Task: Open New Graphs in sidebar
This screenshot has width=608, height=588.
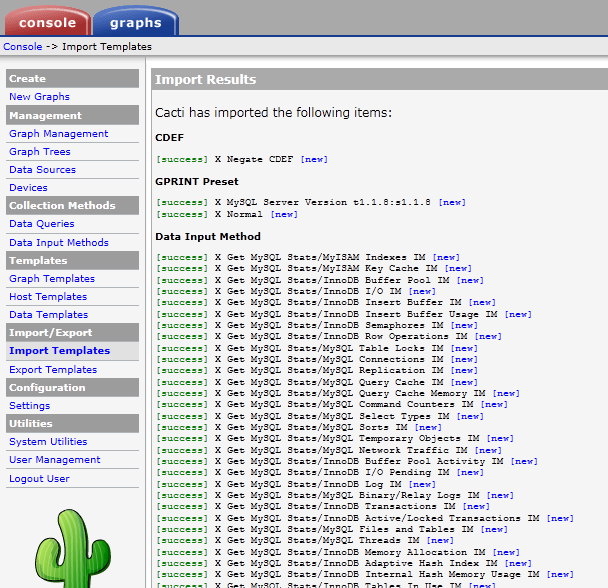Action: pos(40,97)
